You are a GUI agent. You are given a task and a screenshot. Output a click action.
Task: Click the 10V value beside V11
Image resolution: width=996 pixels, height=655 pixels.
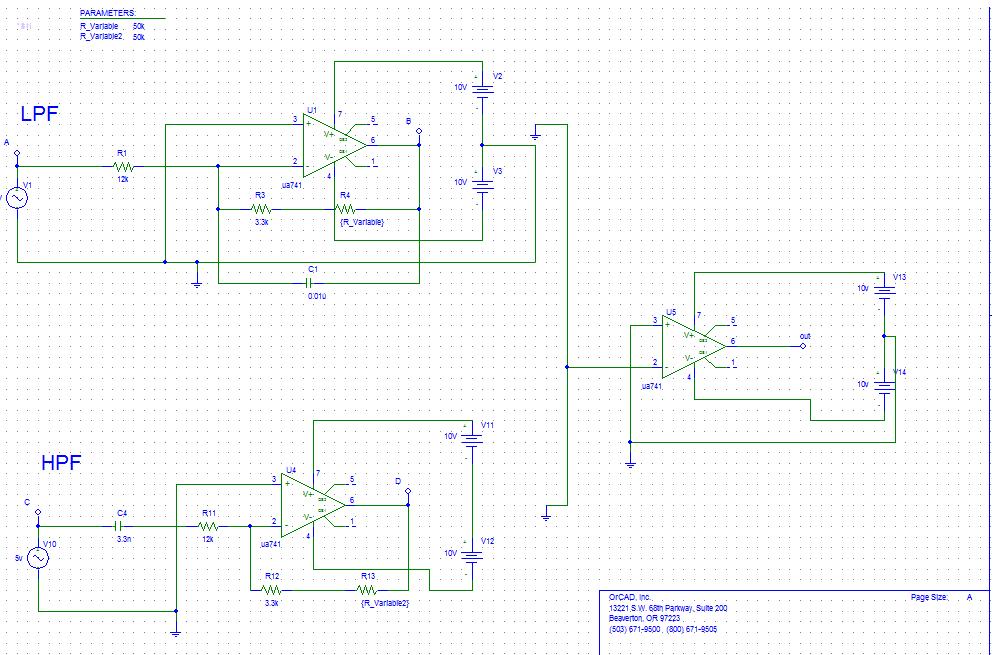(x=450, y=436)
